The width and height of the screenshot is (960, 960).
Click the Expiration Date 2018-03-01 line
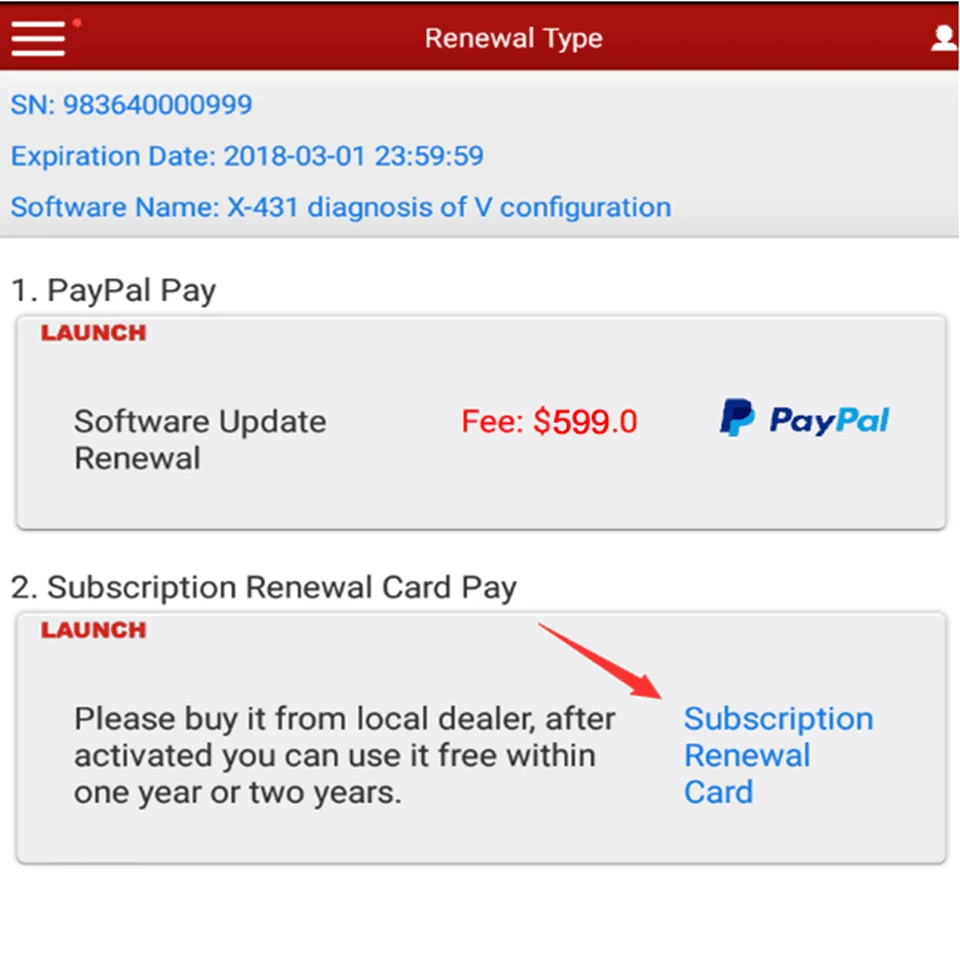[247, 156]
